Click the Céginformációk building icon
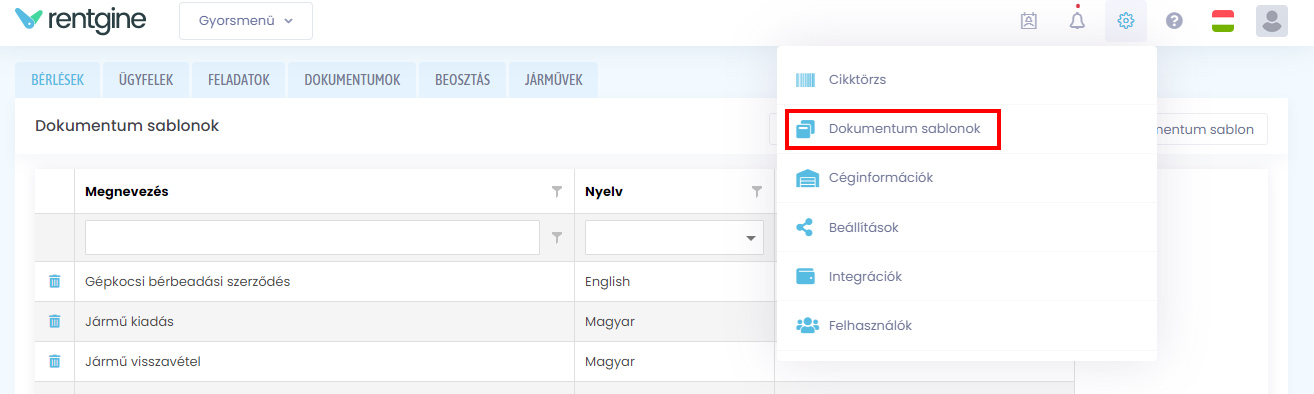Viewport: 1314px width, 394px height. pos(806,178)
